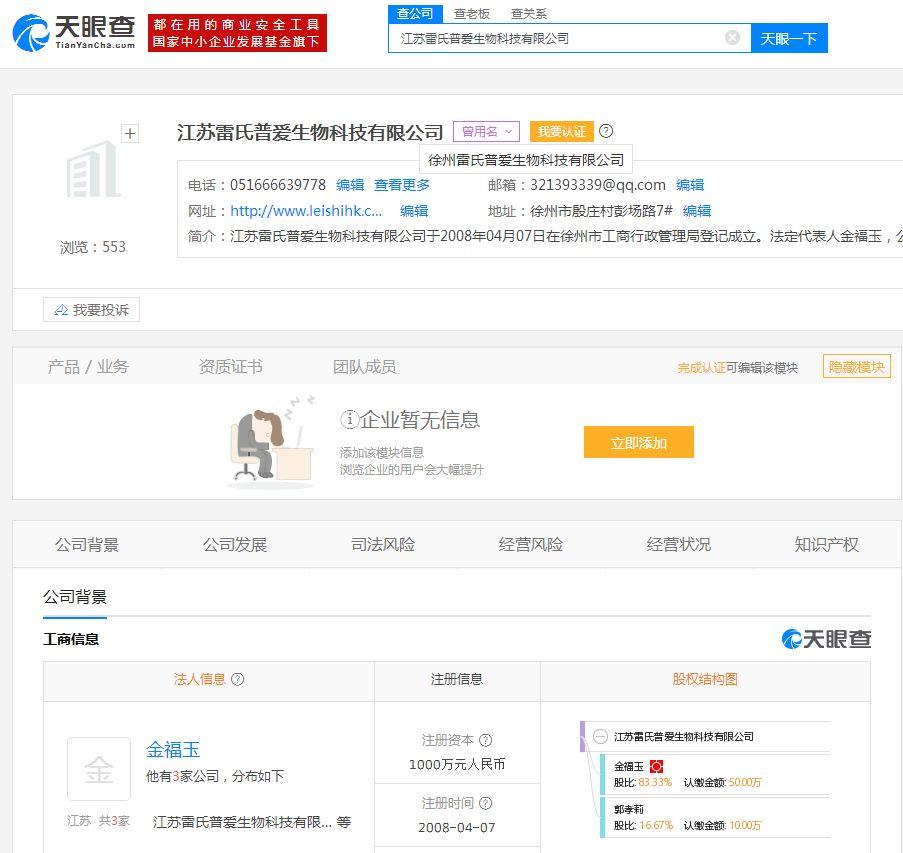Click the former name 徐州雷氏普爱生物科技有限公司
The height and width of the screenshot is (853, 903).
(526, 160)
